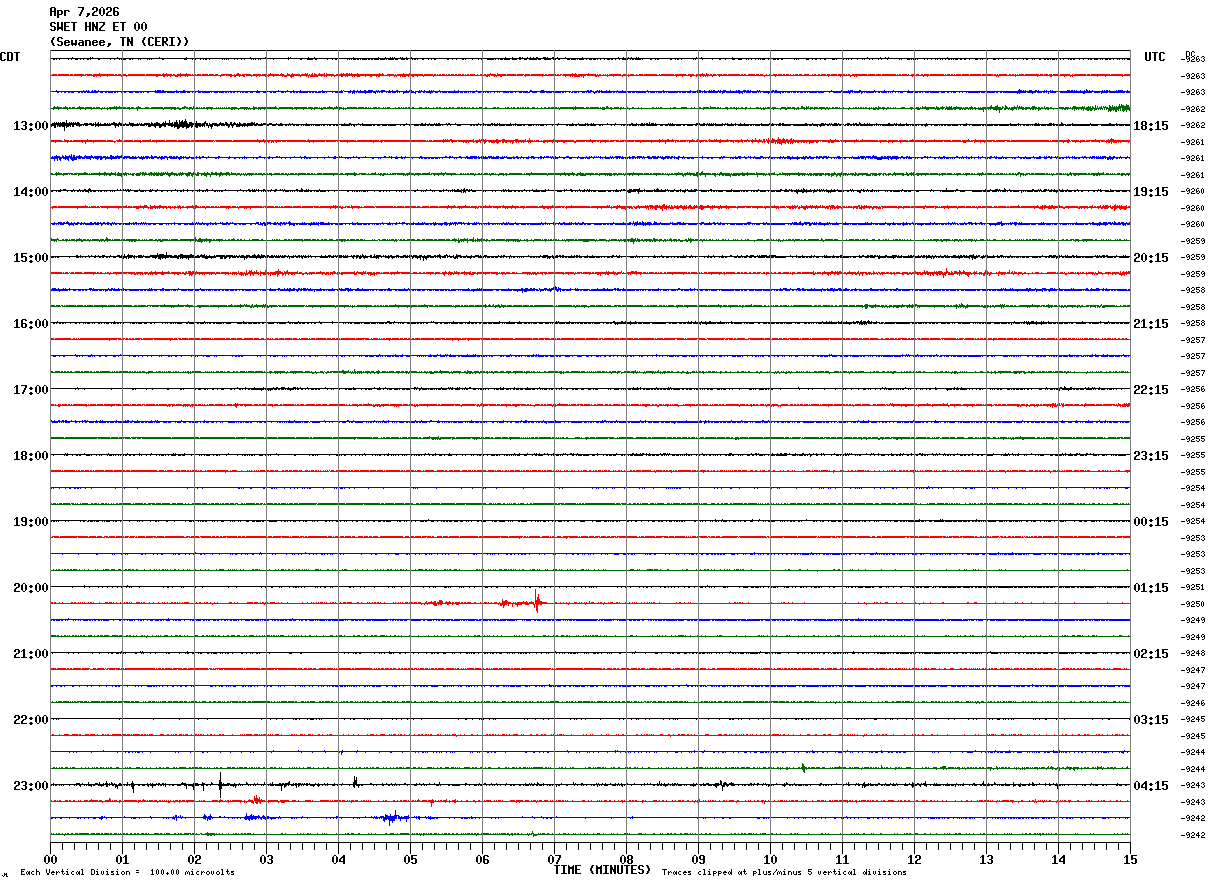The image size is (1210, 886).
Task: Click the station header "SWET HNZ ET 00"
Action: tap(98, 27)
